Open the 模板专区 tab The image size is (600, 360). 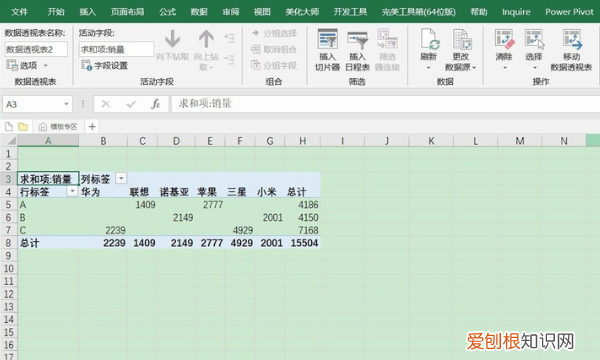(x=58, y=126)
